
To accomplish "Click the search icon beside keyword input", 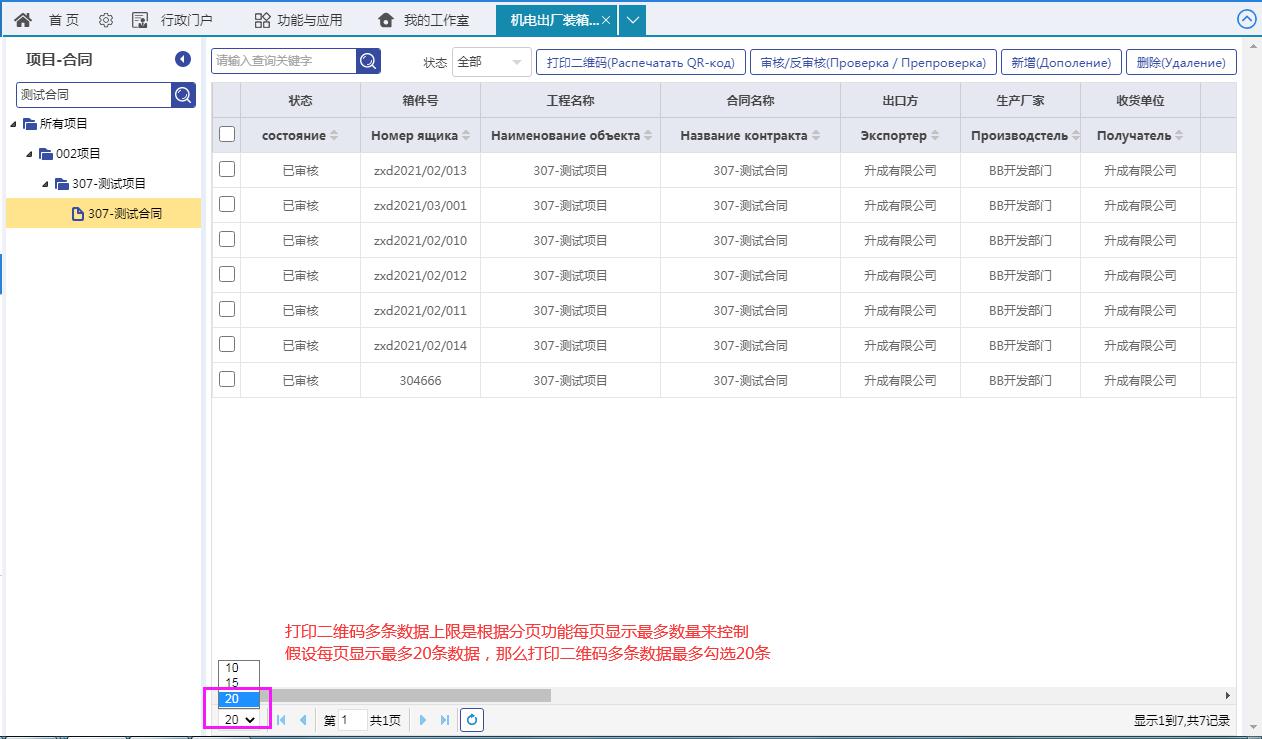I will 368,62.
